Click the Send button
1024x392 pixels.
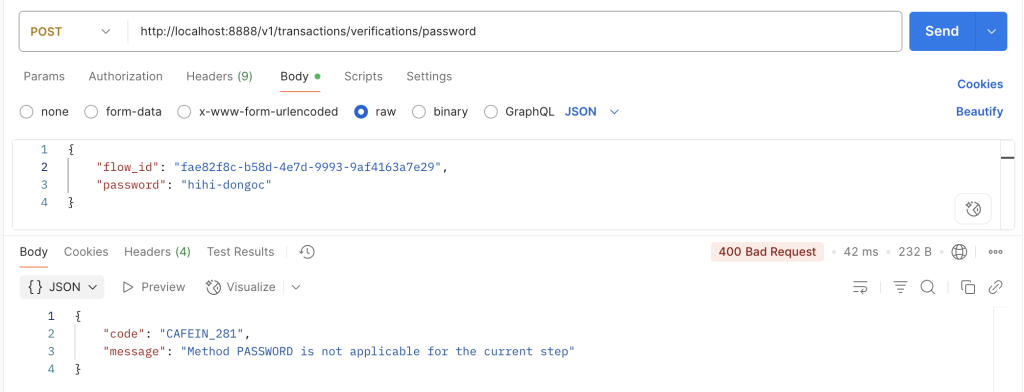tap(942, 31)
